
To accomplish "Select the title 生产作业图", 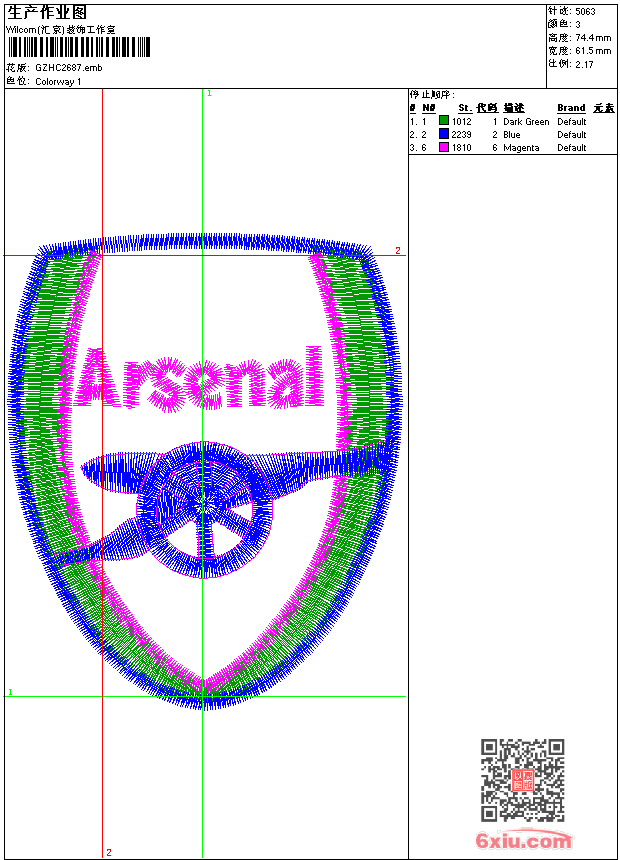I will (x=47, y=13).
